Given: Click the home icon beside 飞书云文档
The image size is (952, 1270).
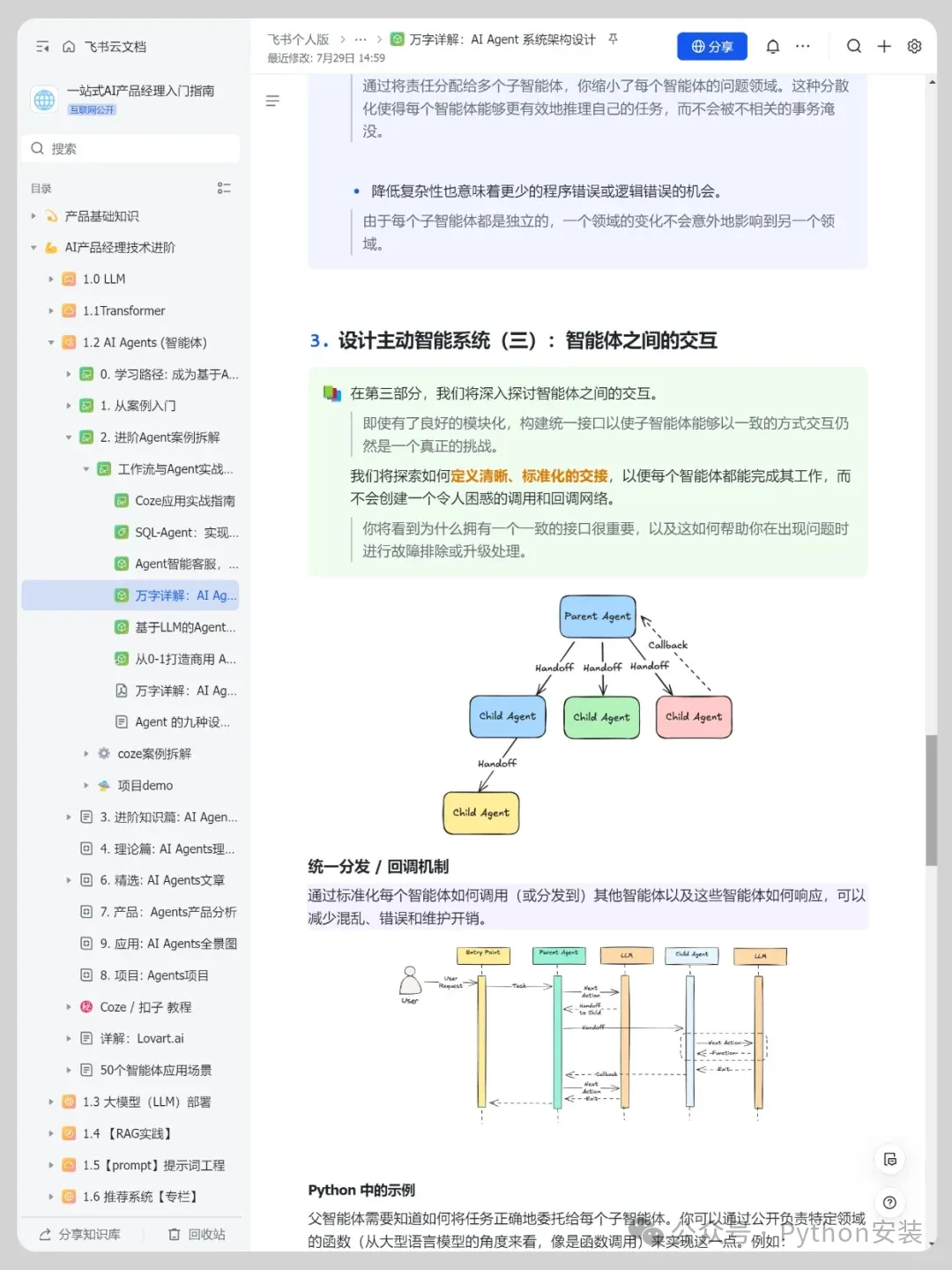Looking at the screenshot, I should tap(69, 46).
